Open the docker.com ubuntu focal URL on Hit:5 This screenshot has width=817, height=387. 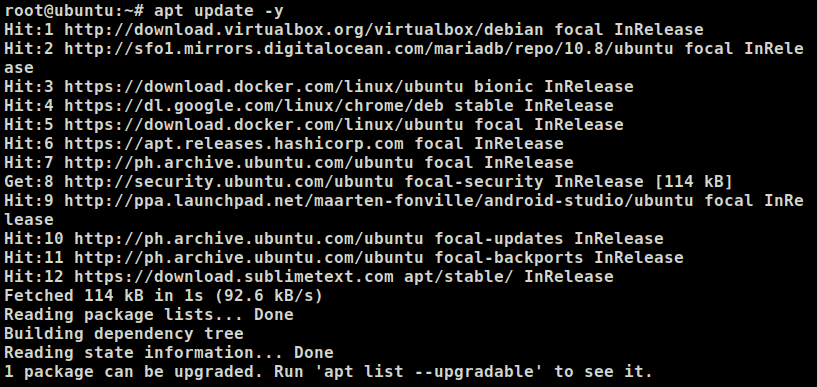pos(264,124)
